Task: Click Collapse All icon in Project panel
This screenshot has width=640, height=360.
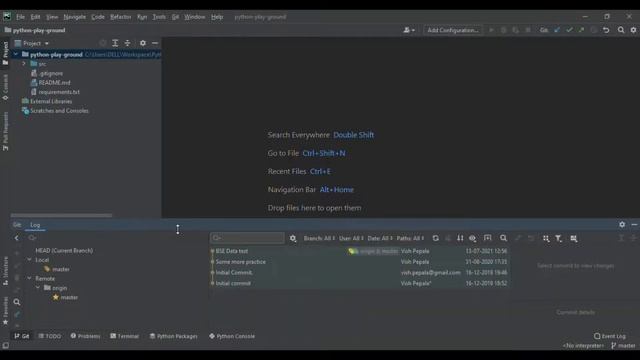Action: click(x=127, y=43)
